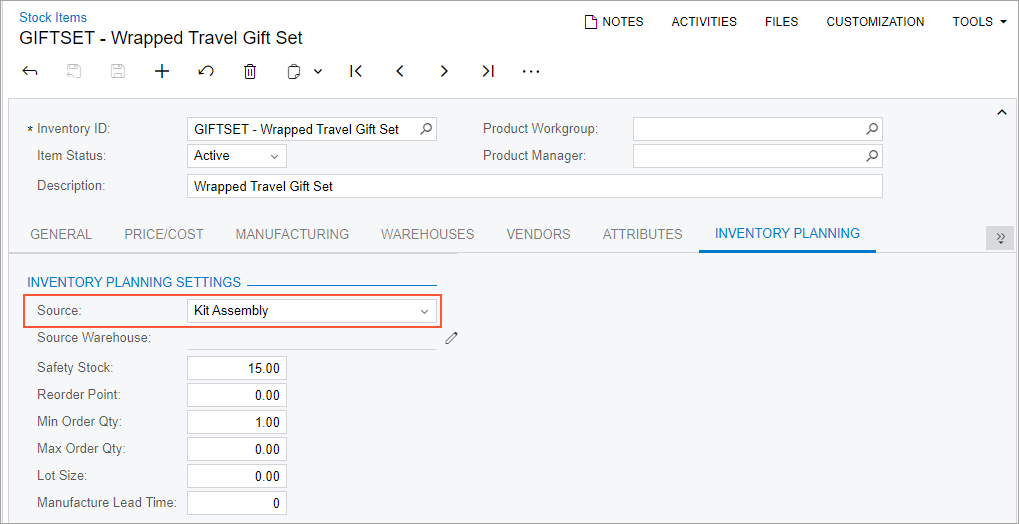
Task: Undo changes with the cancel icon
Action: pyautogui.click(x=206, y=72)
